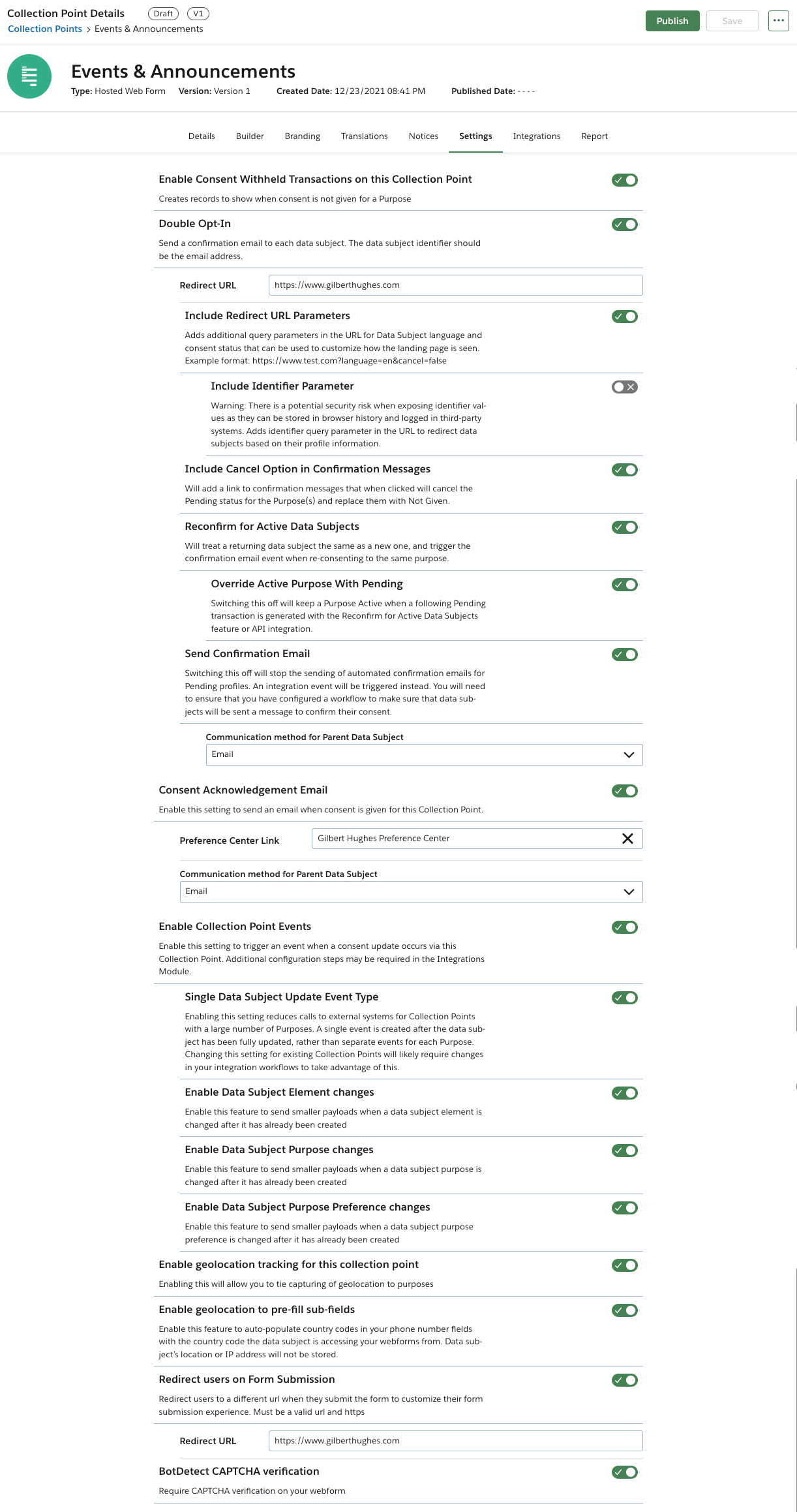Turn off BotDetect CAPTCHA verification

[624, 1472]
